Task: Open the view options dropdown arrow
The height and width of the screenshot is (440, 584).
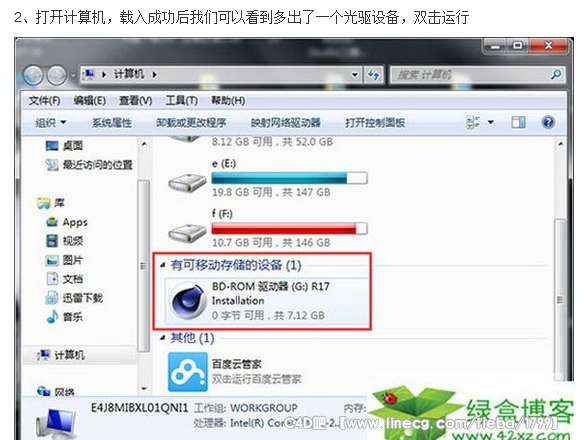Action: (x=491, y=122)
